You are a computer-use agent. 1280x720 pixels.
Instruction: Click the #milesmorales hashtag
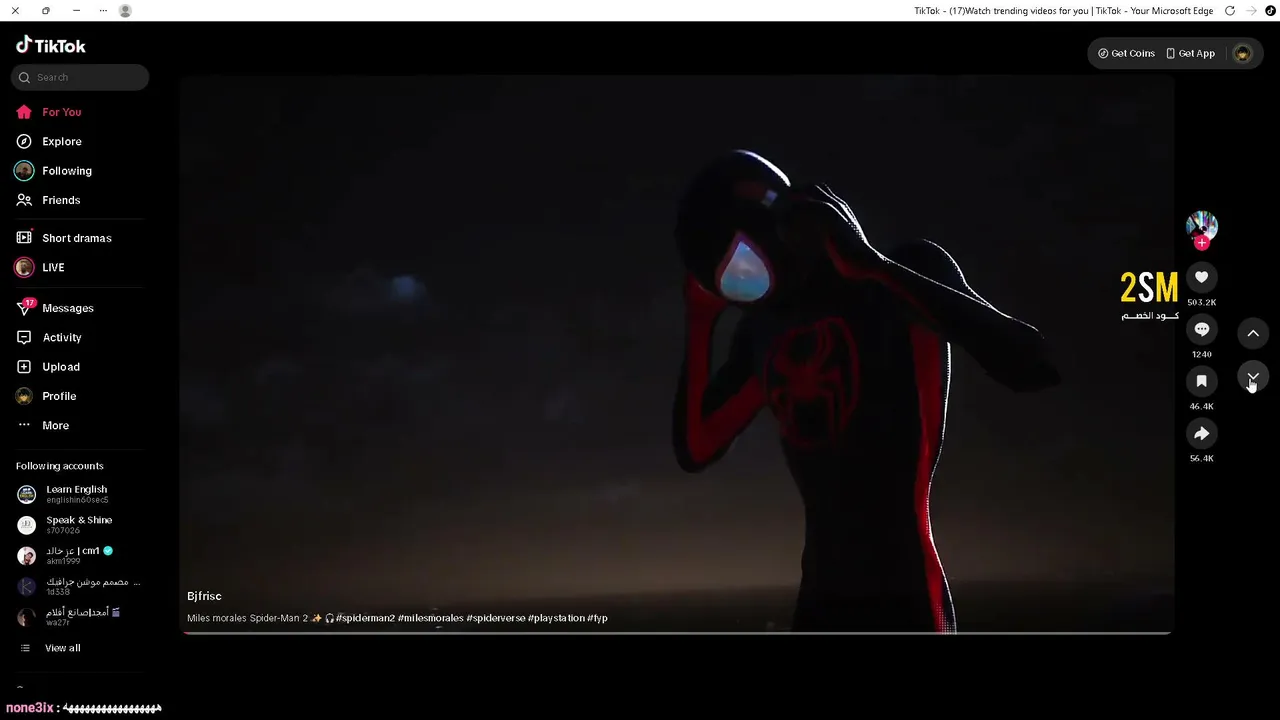pos(430,618)
